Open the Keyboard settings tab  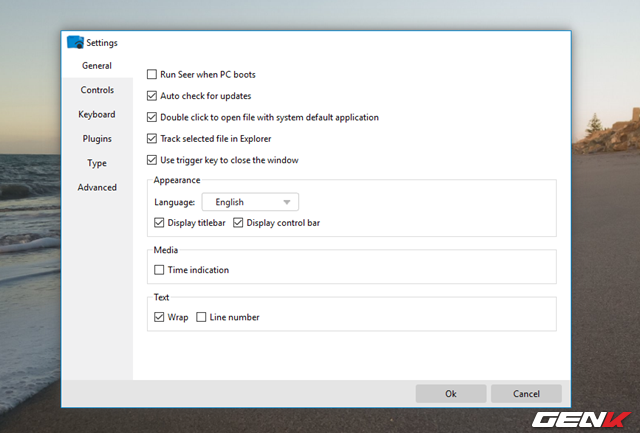click(97, 115)
